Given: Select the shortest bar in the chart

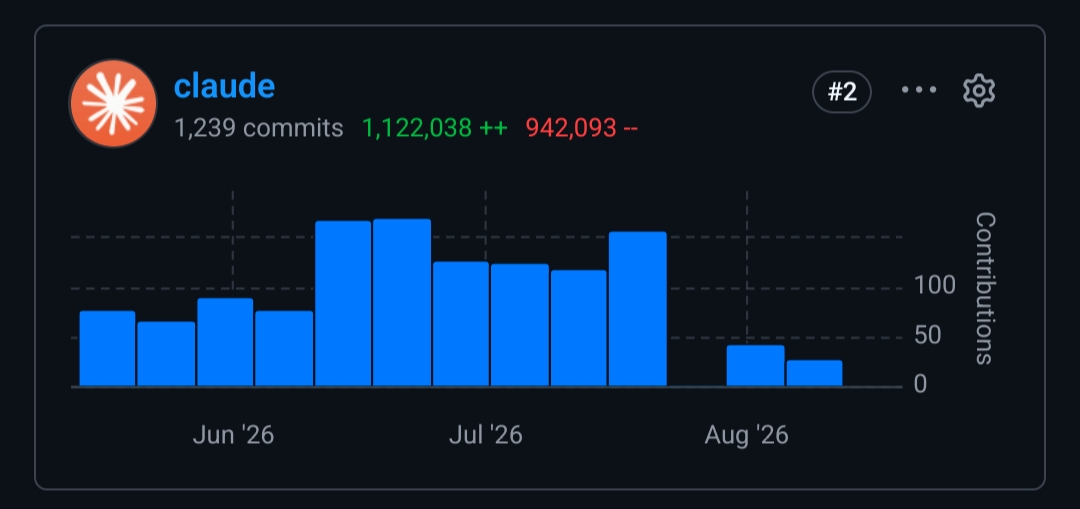Looking at the screenshot, I should [x=814, y=373].
